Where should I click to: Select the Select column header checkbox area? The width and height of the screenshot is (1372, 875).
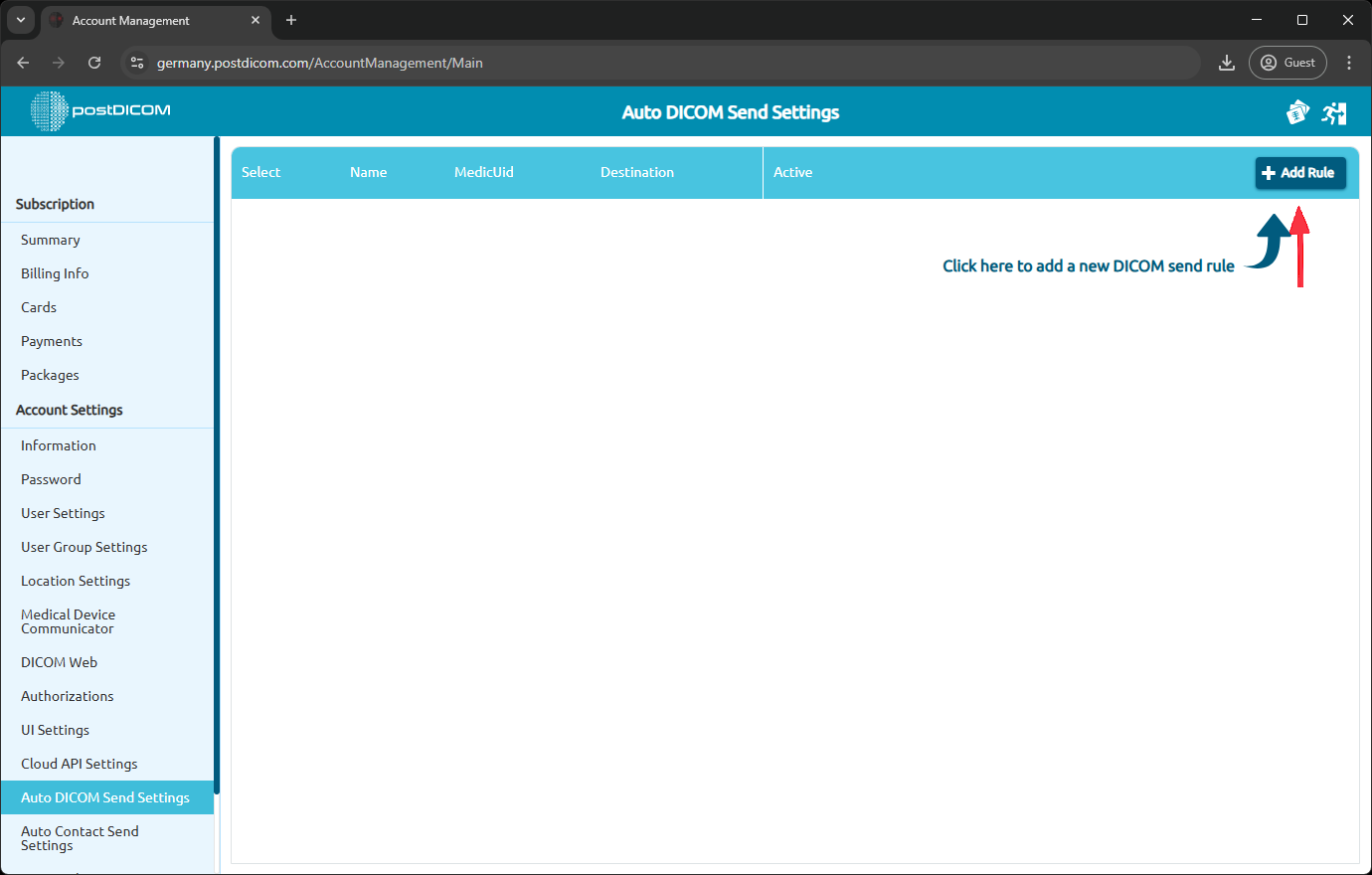coord(260,172)
